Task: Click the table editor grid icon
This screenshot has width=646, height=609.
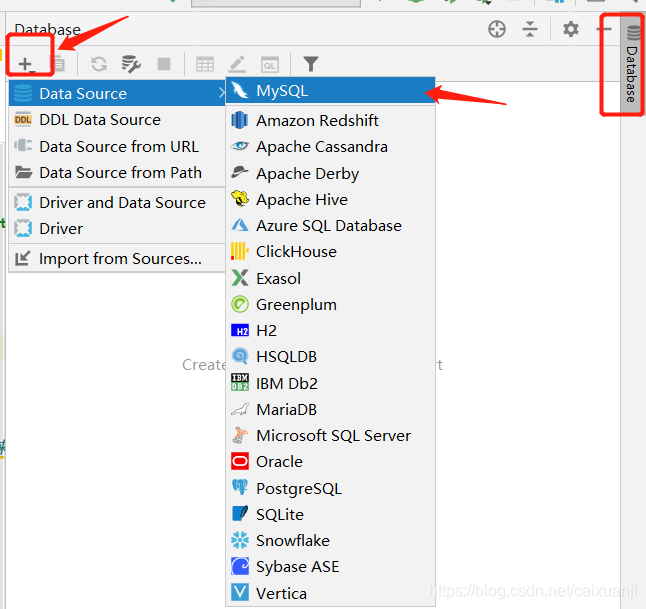Action: 205,64
